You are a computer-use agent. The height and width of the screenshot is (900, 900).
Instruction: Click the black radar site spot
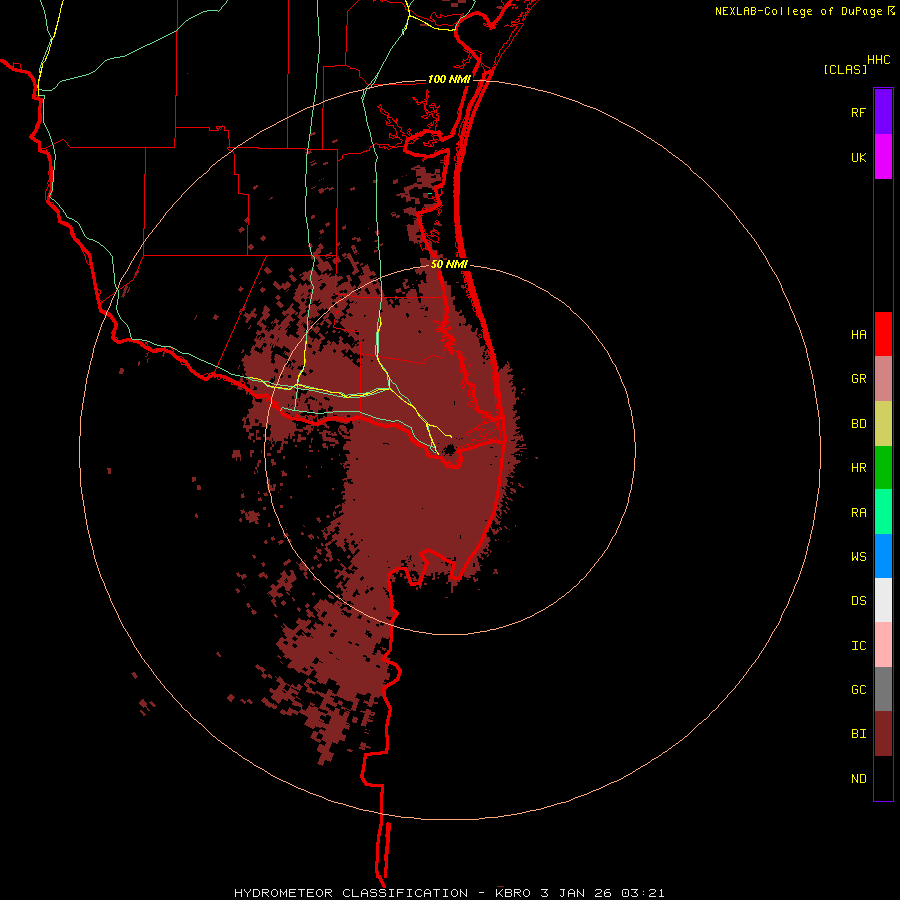coord(449,449)
